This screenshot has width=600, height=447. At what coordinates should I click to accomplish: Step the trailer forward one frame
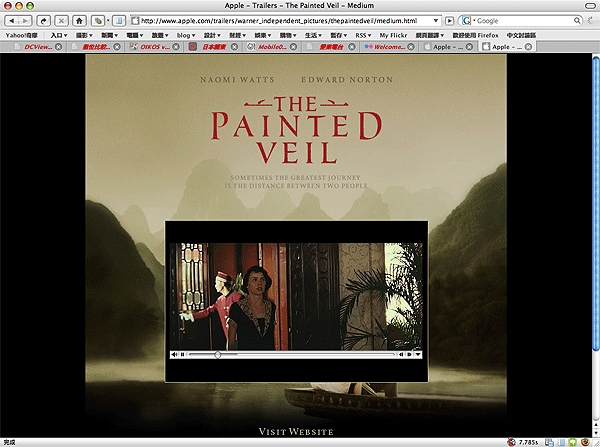(409, 354)
